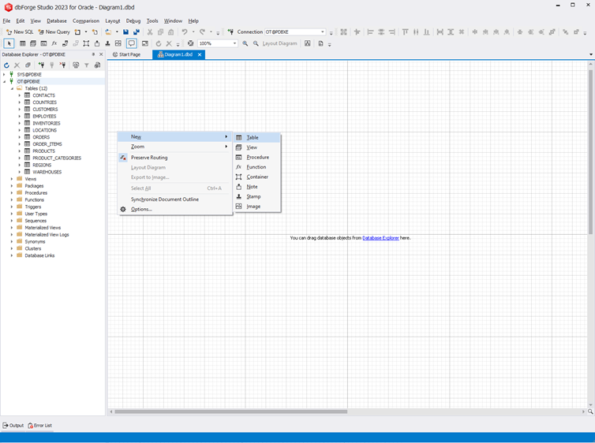
Task: Choose Stamp in the New submenu
Action: (x=257, y=197)
